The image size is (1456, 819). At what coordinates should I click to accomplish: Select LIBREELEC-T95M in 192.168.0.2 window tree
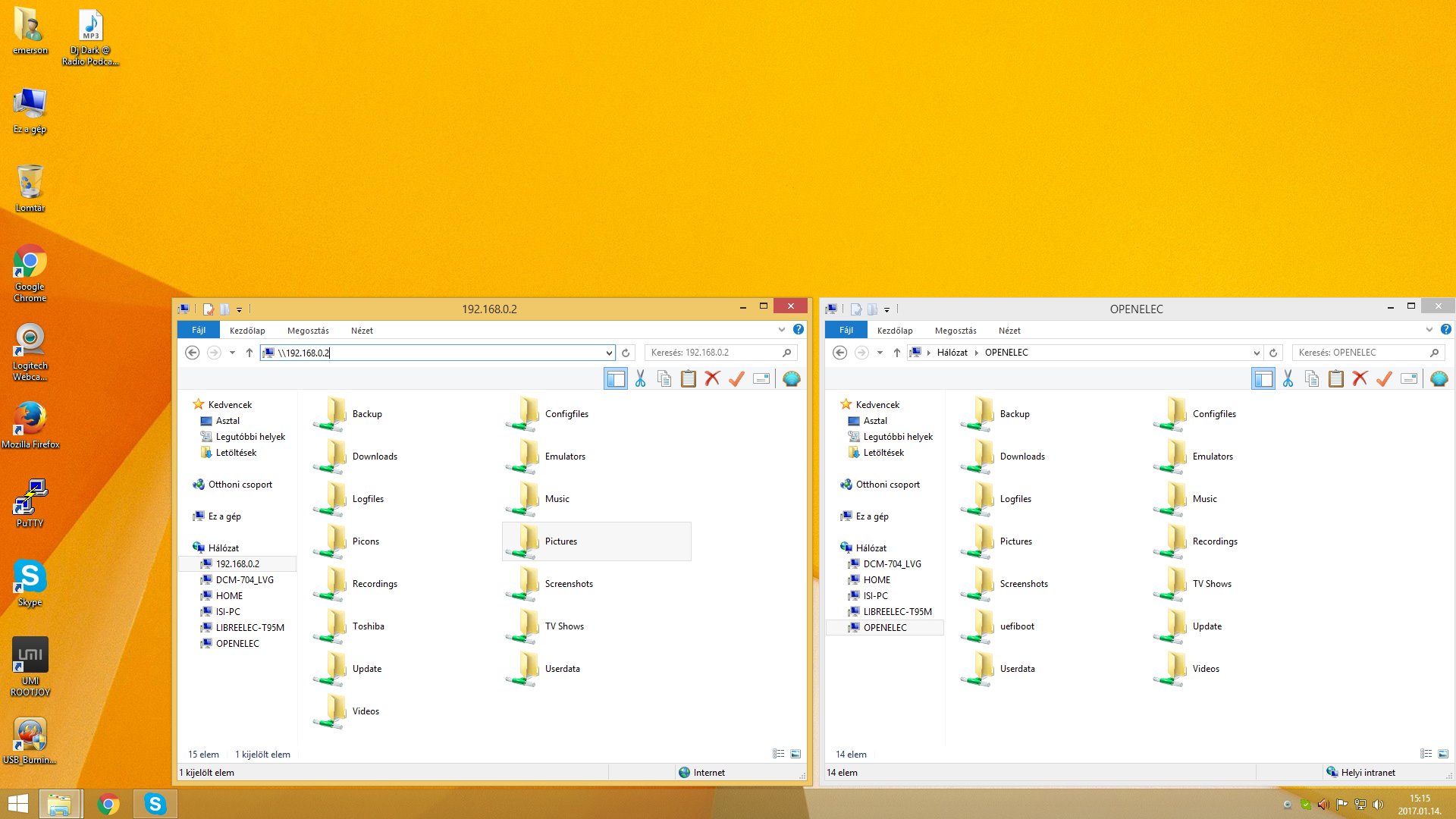249,628
